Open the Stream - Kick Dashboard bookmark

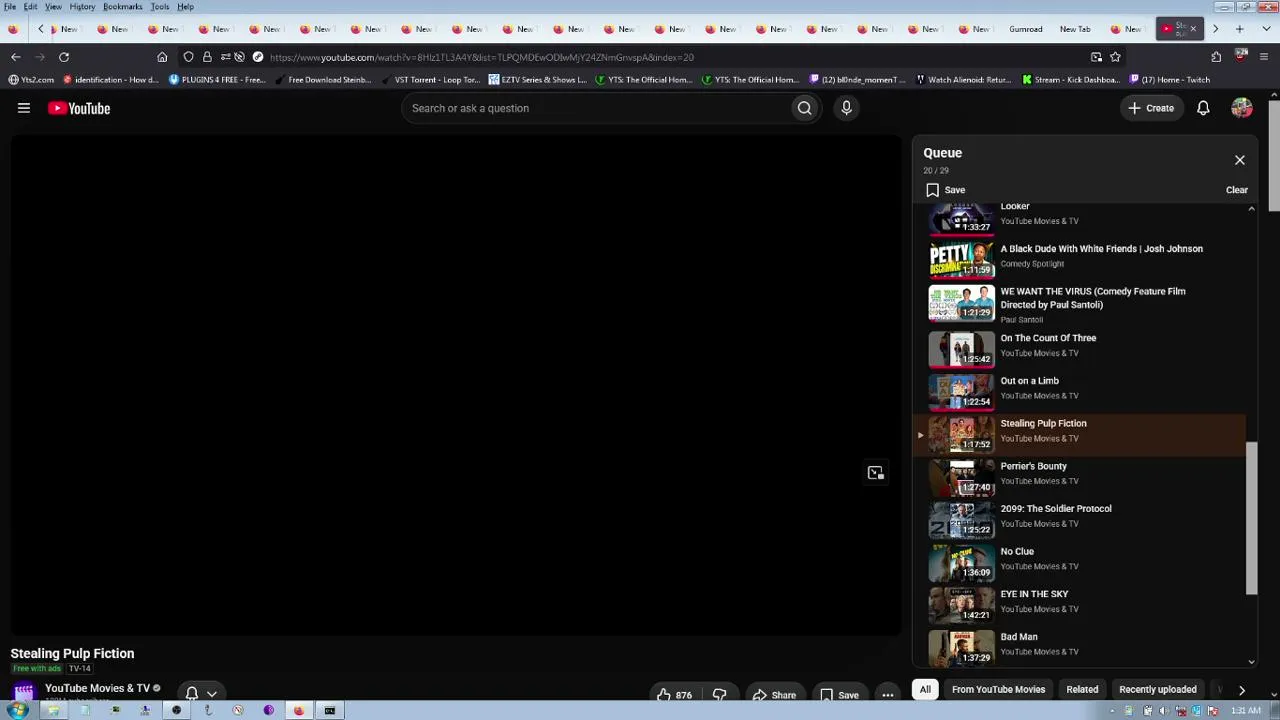point(1071,80)
